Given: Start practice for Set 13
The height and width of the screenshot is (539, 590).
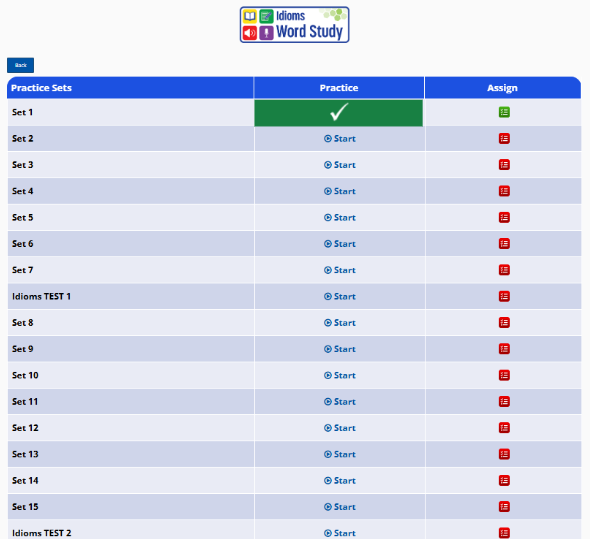Looking at the screenshot, I should click(x=339, y=454).
